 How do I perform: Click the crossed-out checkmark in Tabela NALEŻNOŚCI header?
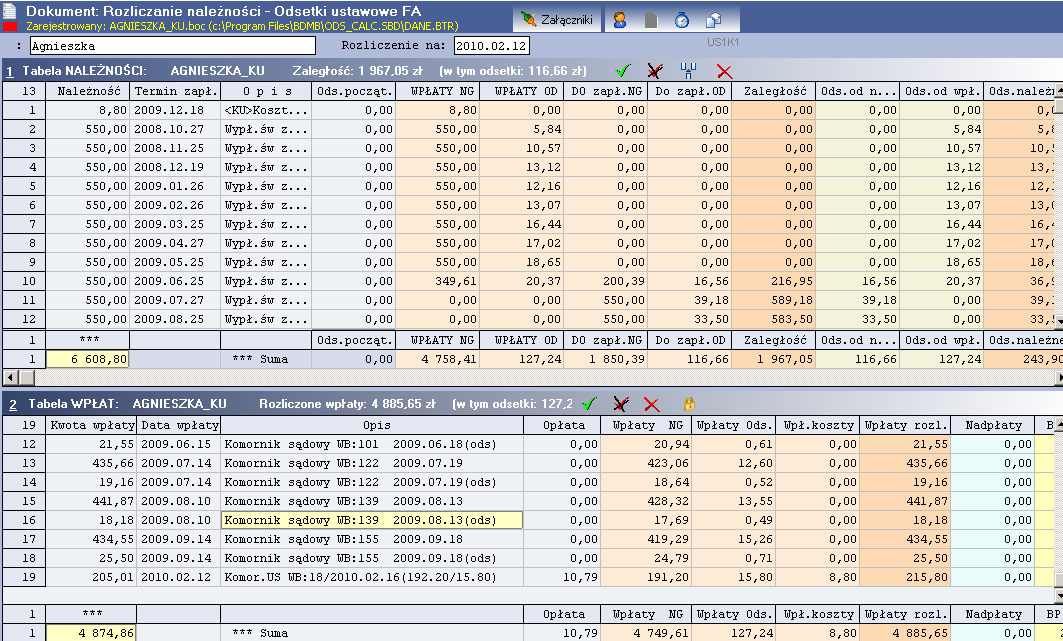[x=655, y=70]
